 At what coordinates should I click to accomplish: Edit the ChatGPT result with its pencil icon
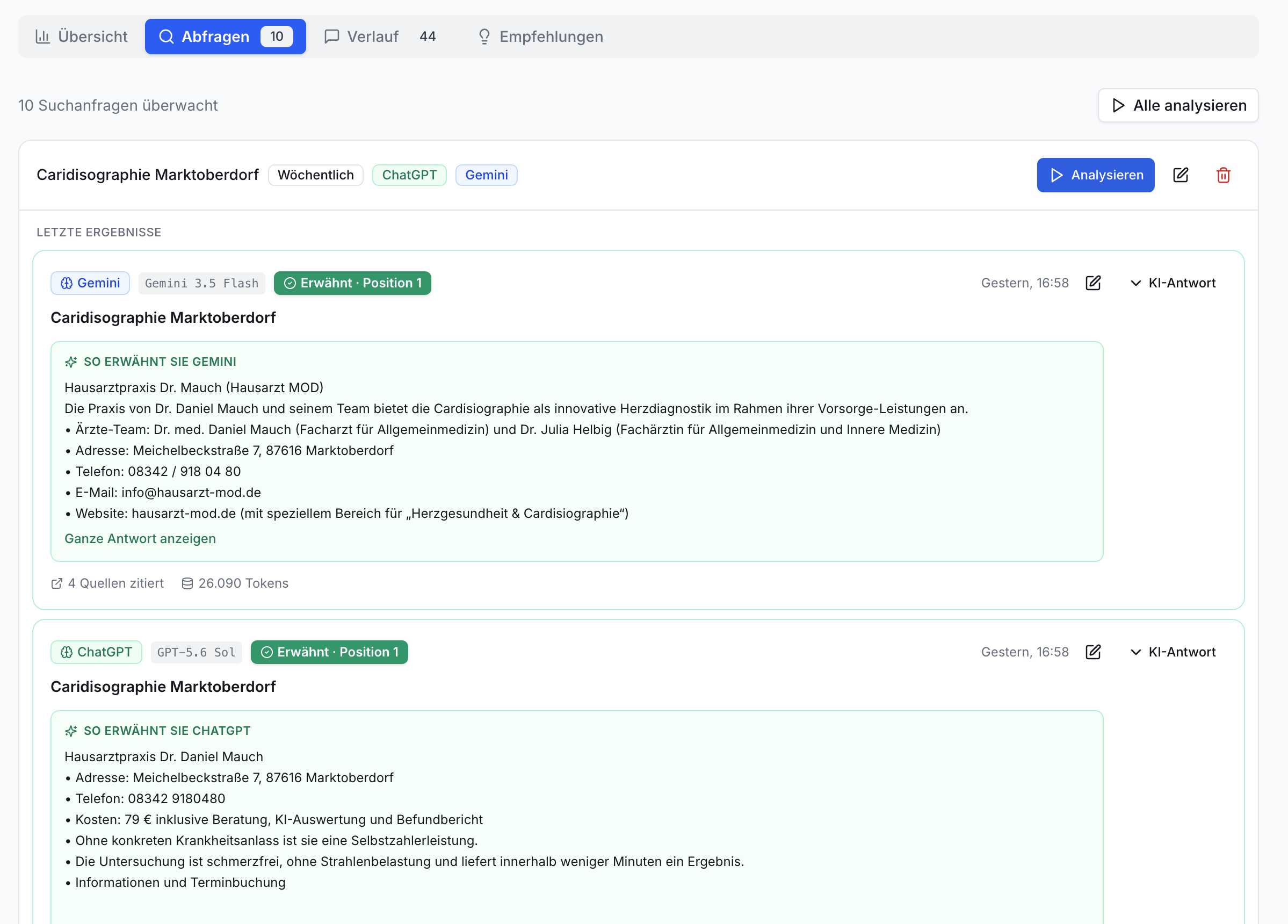click(1093, 653)
